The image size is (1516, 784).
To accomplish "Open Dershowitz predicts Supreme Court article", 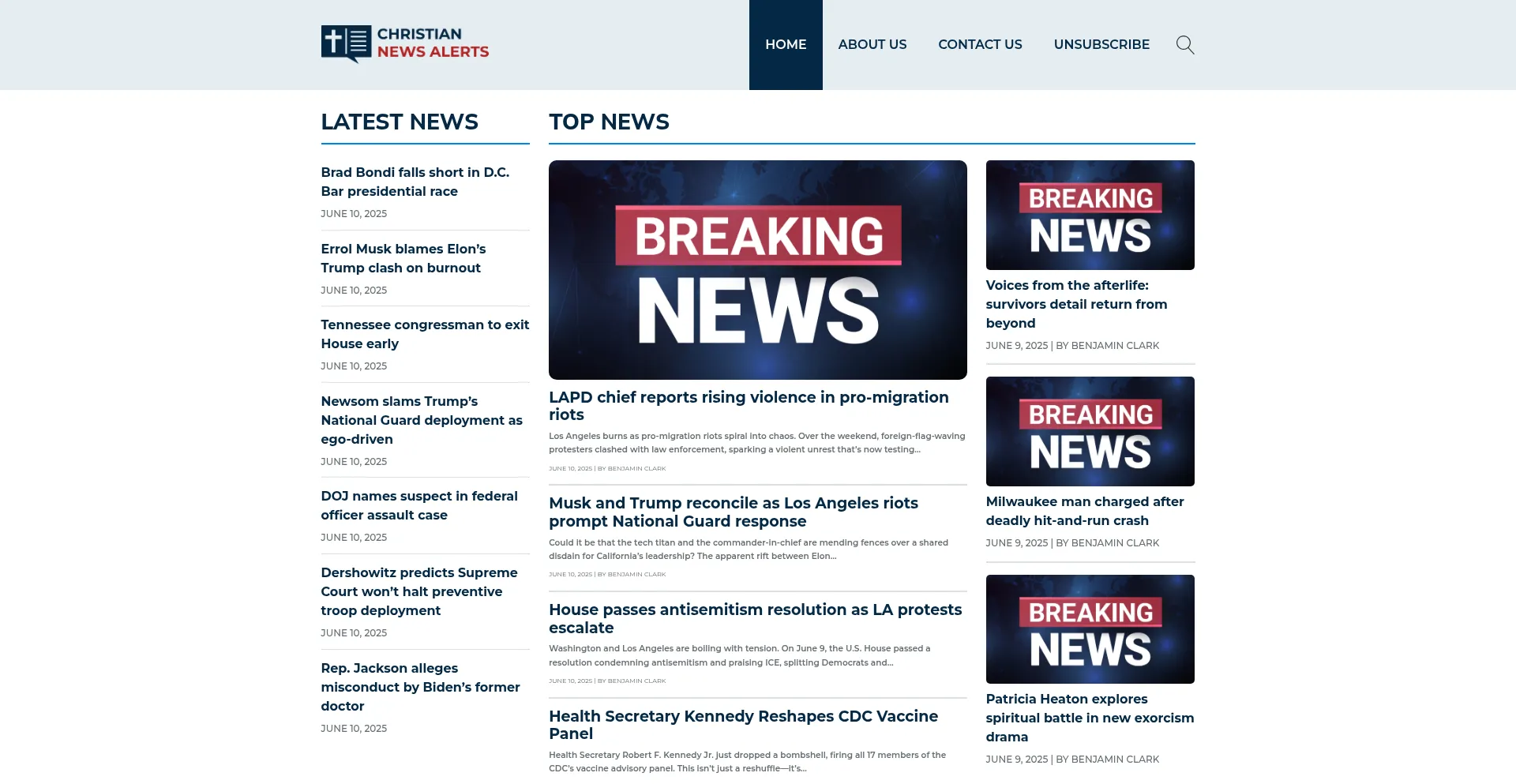I will 419,591.
